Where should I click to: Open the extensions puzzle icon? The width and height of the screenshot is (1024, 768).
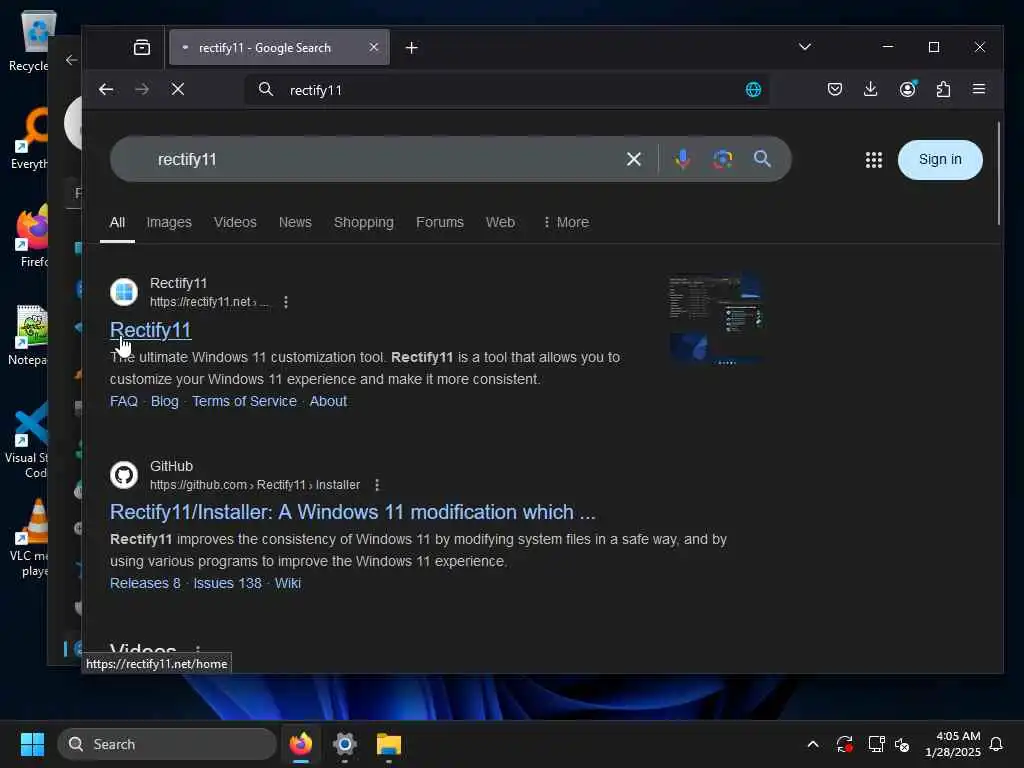(943, 89)
